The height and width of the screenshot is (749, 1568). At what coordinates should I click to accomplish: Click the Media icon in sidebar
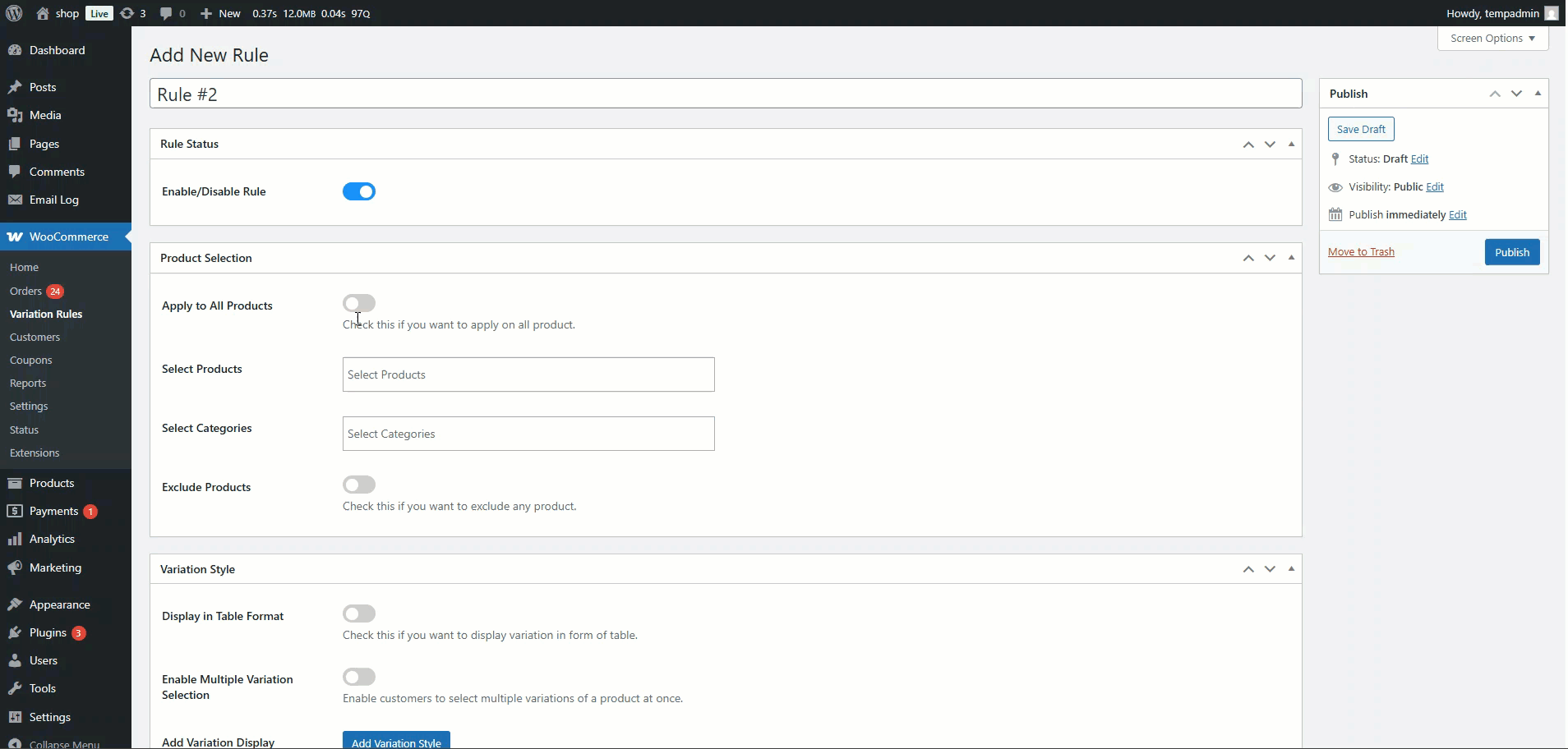[x=15, y=115]
